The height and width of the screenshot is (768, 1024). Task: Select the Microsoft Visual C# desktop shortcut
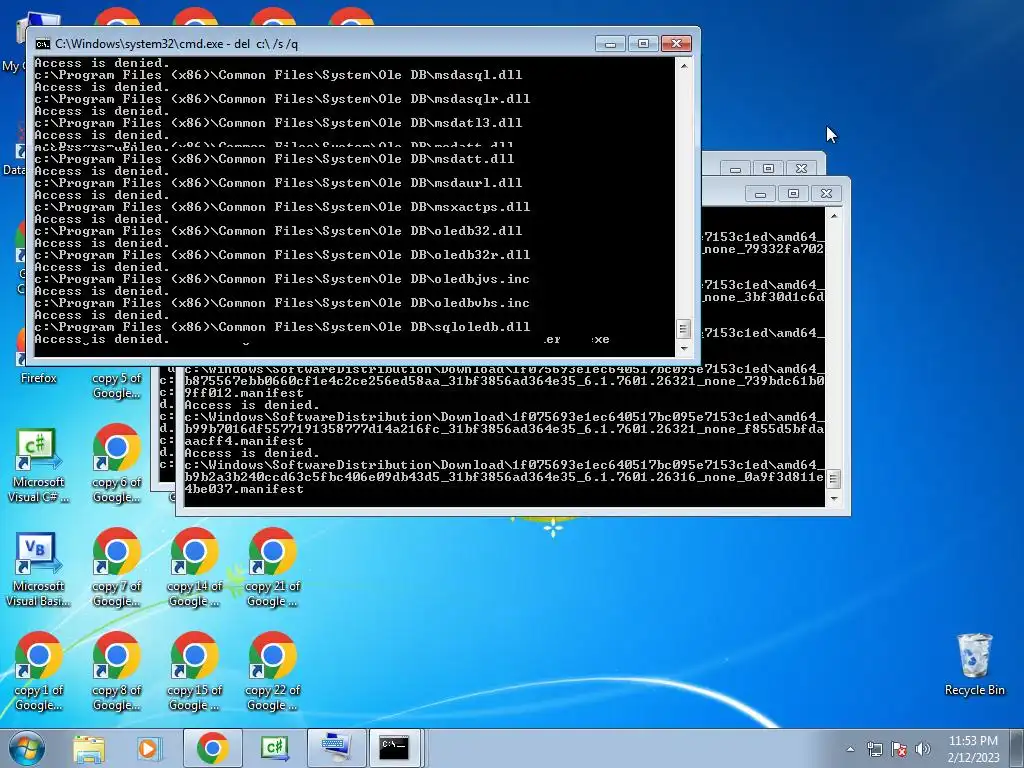coord(38,466)
